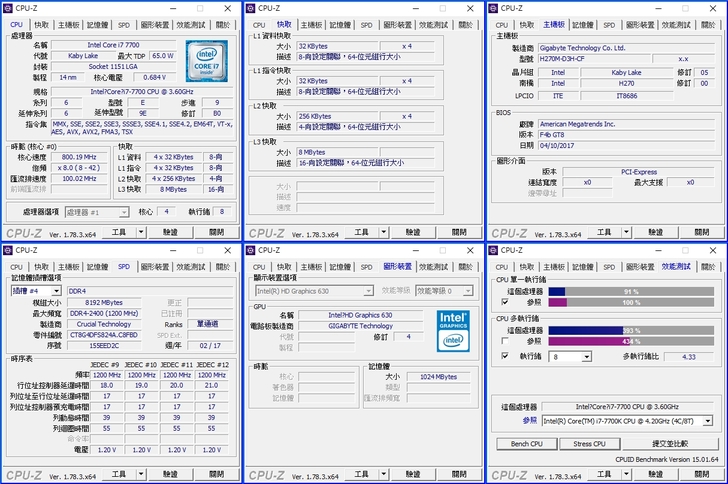This screenshot has height=484, width=728.
Task: Toggle the 執行緒 checkbox in benchmark window
Action: click(x=505, y=356)
